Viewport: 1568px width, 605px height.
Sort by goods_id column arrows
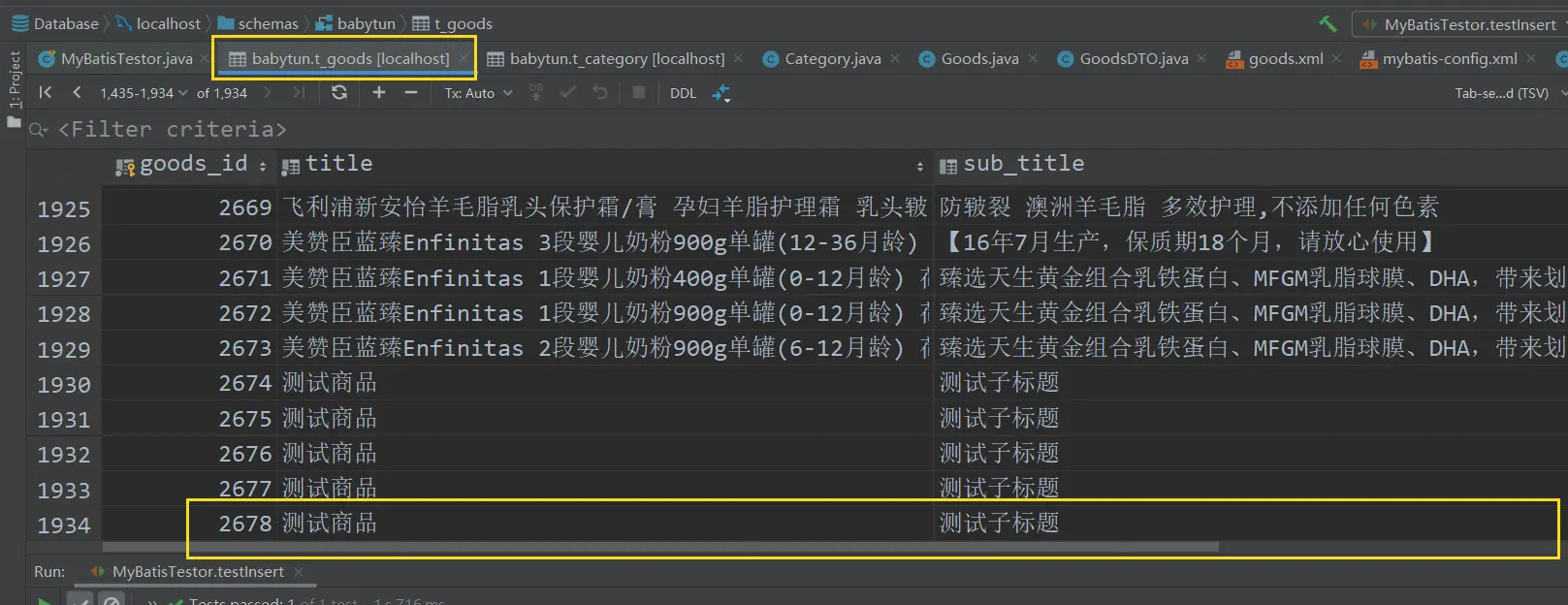[x=263, y=167]
